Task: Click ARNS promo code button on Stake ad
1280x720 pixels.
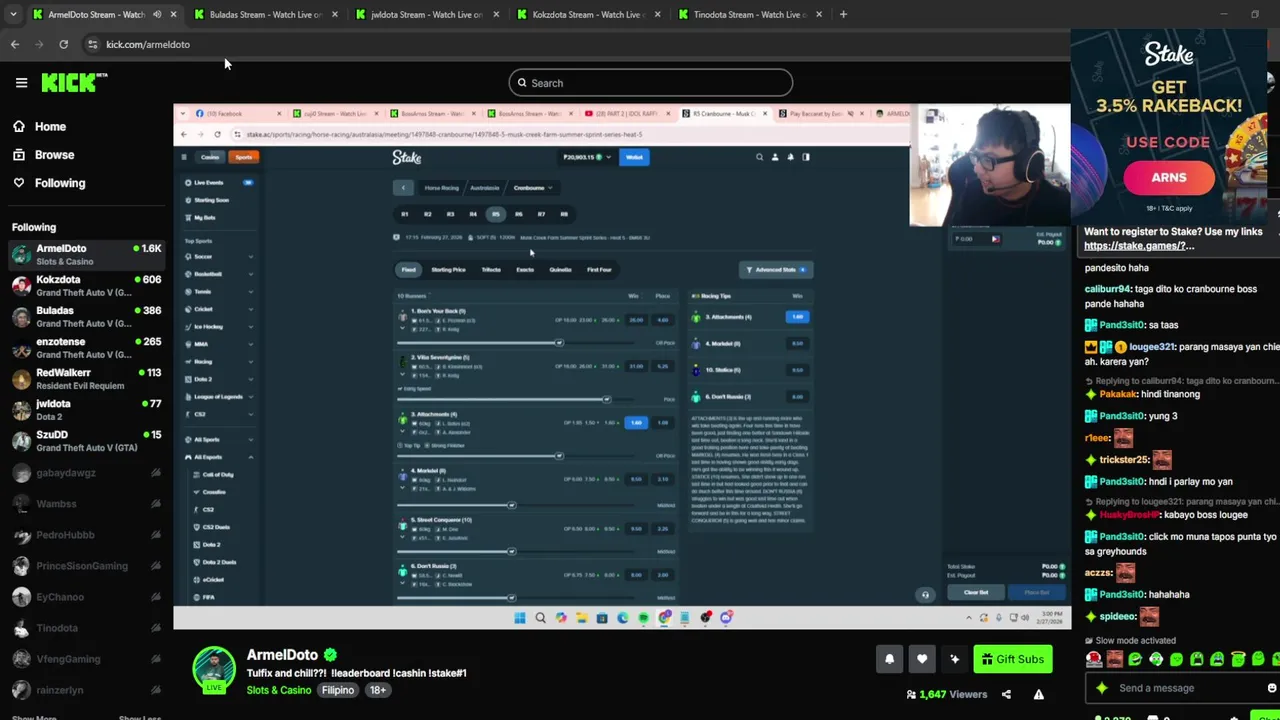Action: pyautogui.click(x=1169, y=178)
